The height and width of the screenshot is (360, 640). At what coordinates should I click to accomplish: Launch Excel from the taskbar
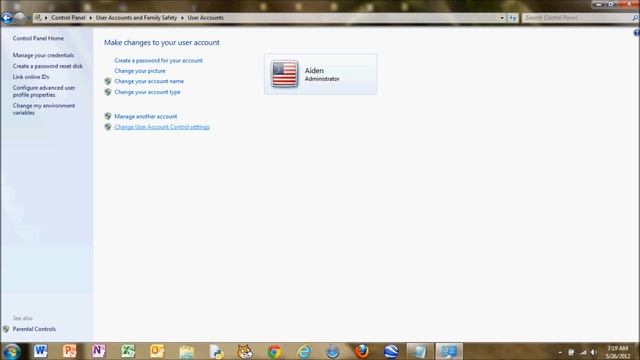(128, 351)
